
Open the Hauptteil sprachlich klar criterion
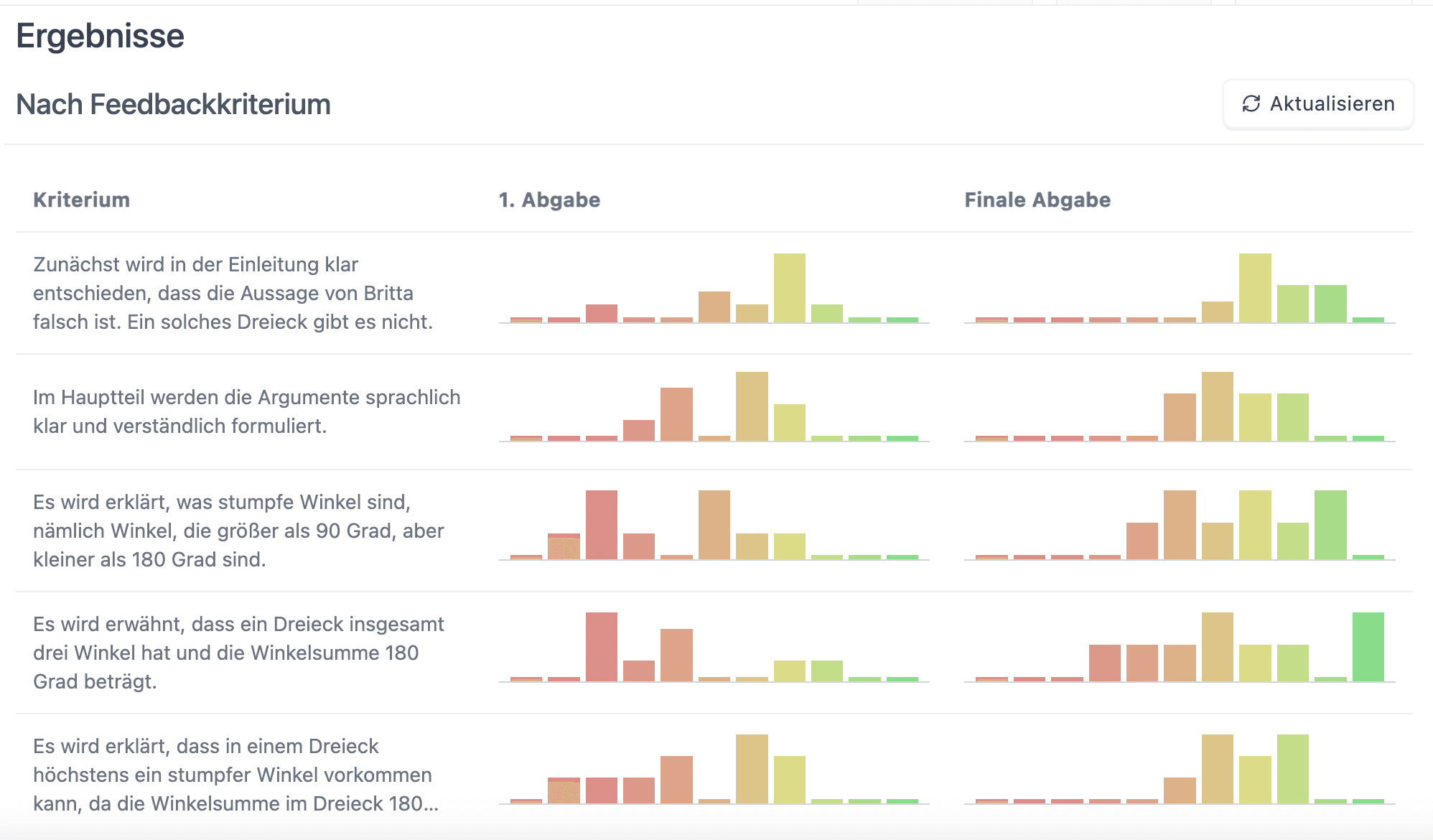pyautogui.click(x=246, y=411)
